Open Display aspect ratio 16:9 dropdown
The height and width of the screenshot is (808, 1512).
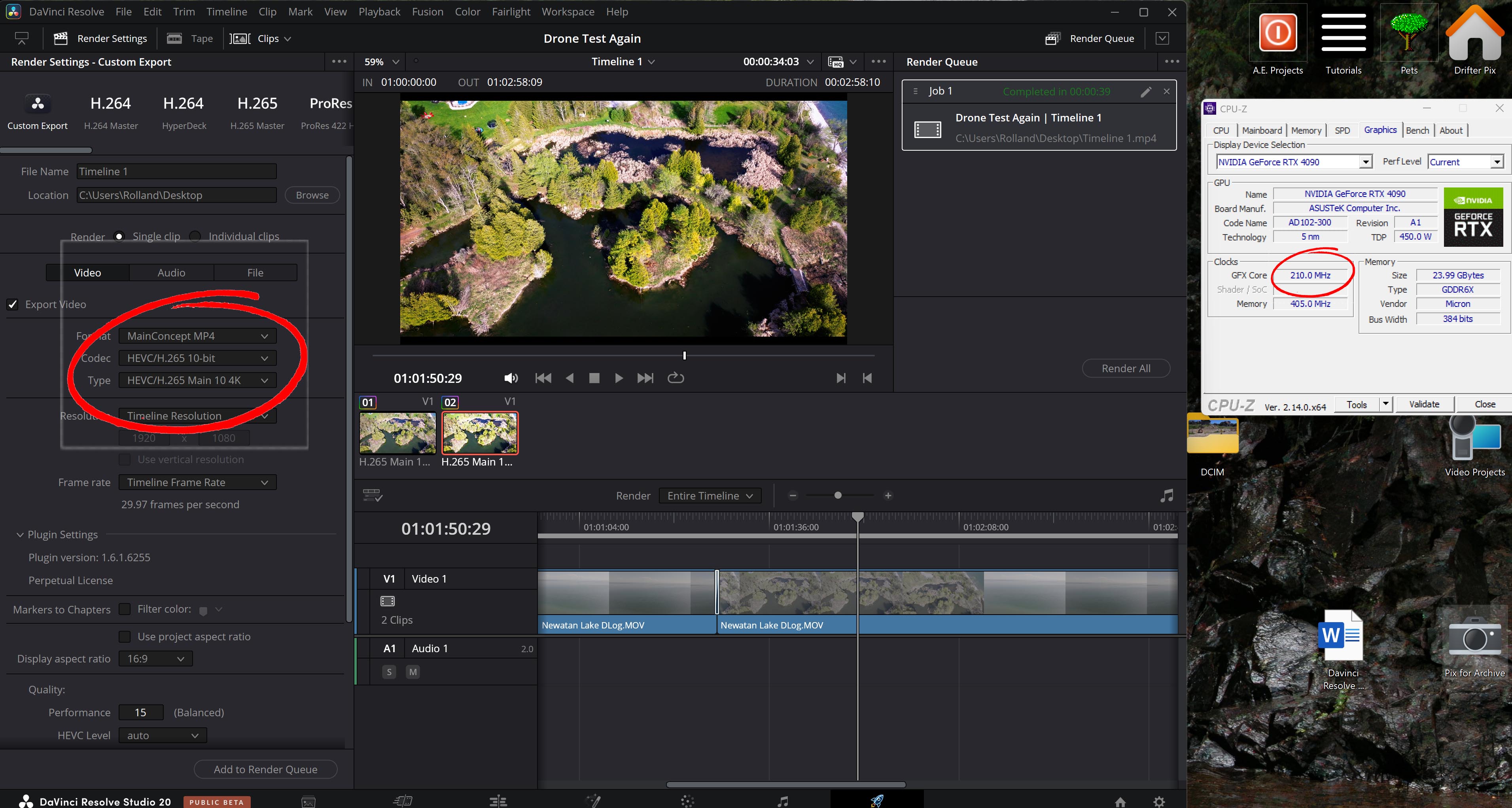[x=155, y=659]
